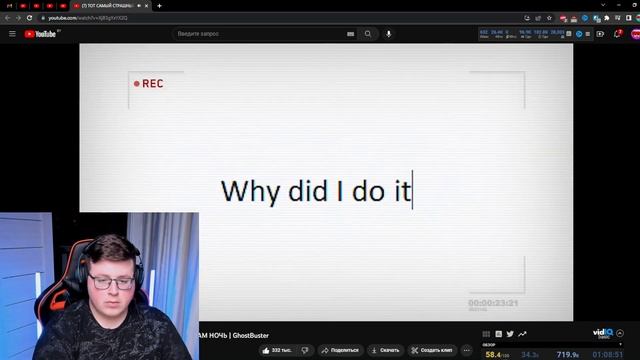Collapse the vidIQ panel with chevron
The image size is (640, 360).
click(x=620, y=333)
